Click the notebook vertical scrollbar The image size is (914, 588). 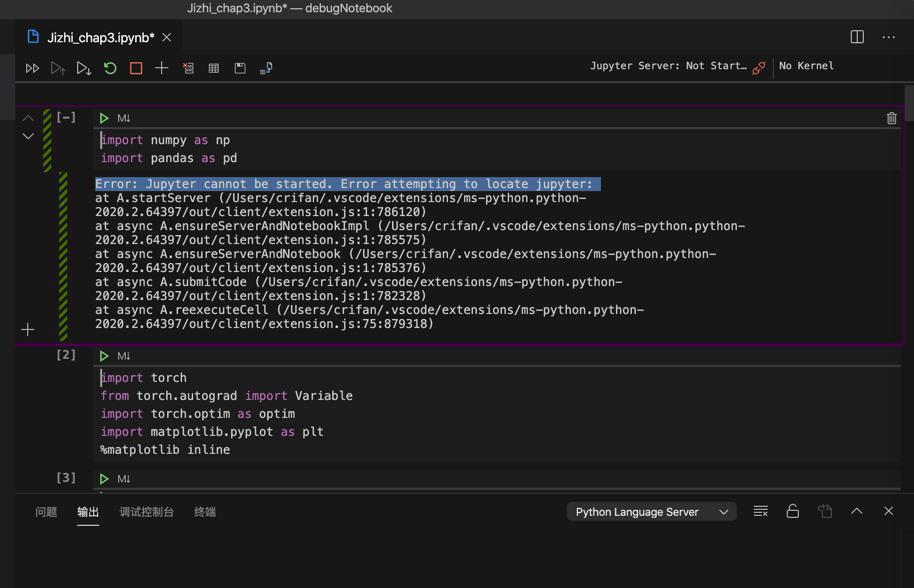point(909,103)
